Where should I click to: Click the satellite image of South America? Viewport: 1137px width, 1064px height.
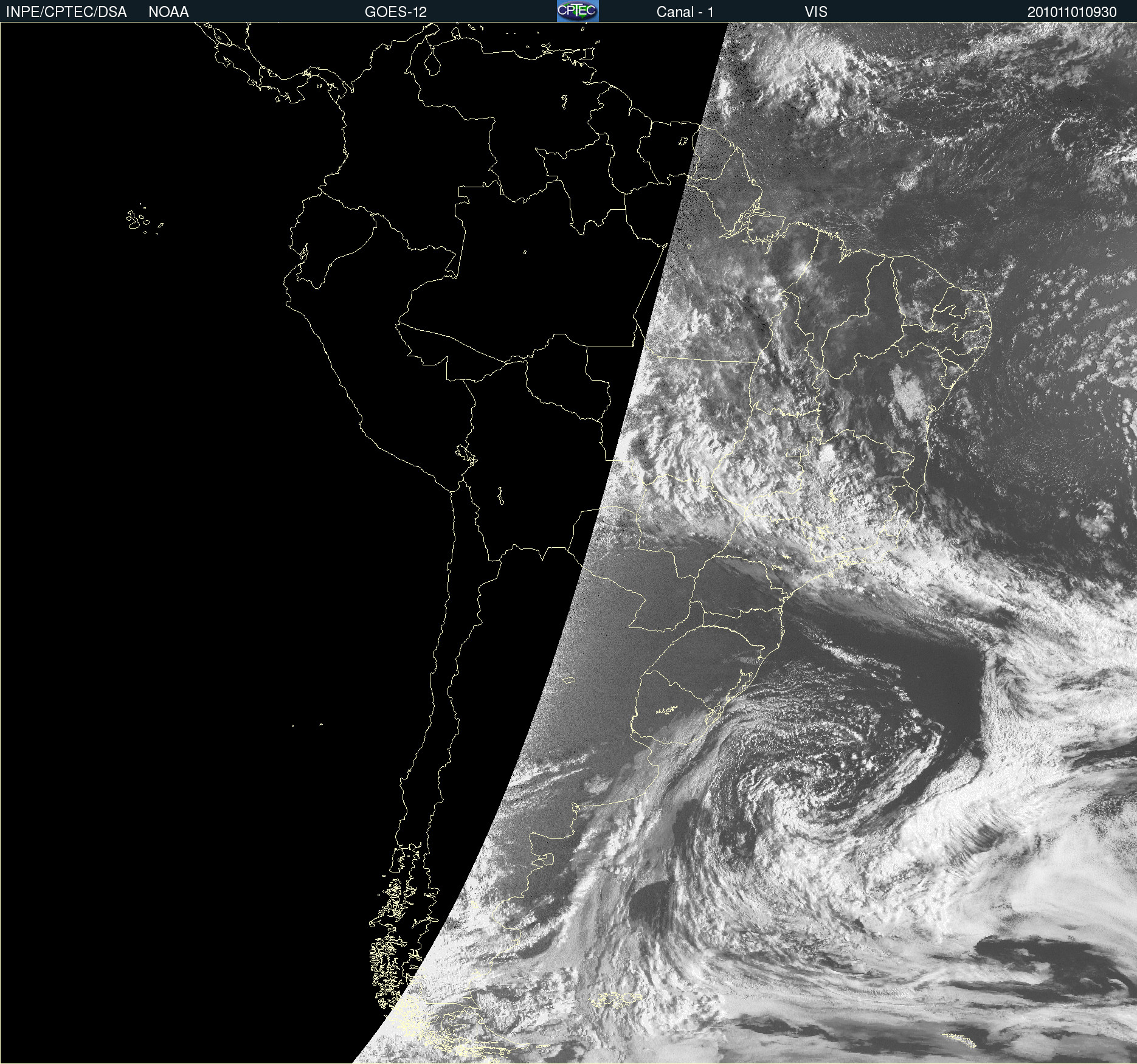click(x=568, y=543)
